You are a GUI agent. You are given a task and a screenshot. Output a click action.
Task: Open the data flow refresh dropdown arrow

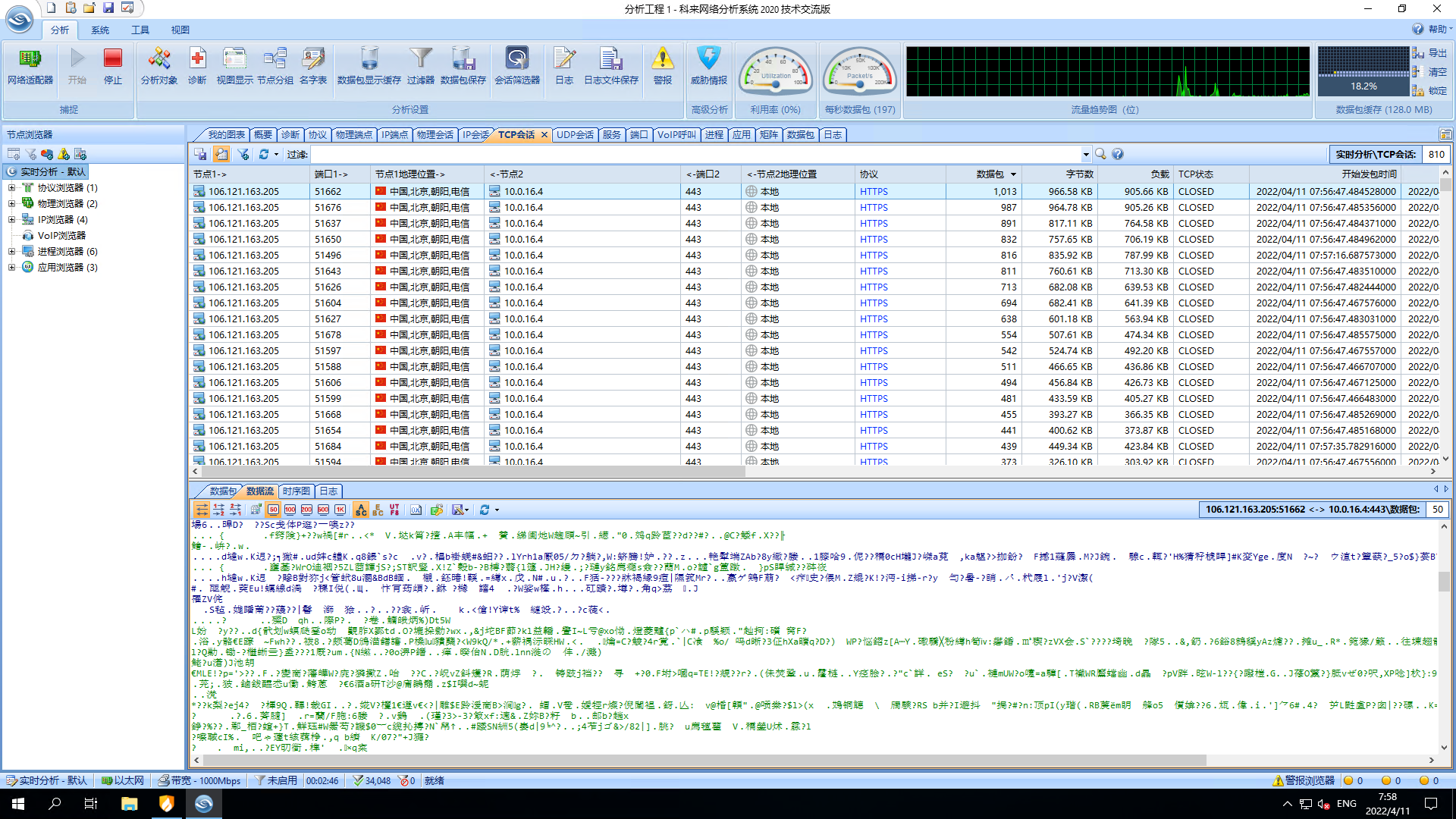497,510
